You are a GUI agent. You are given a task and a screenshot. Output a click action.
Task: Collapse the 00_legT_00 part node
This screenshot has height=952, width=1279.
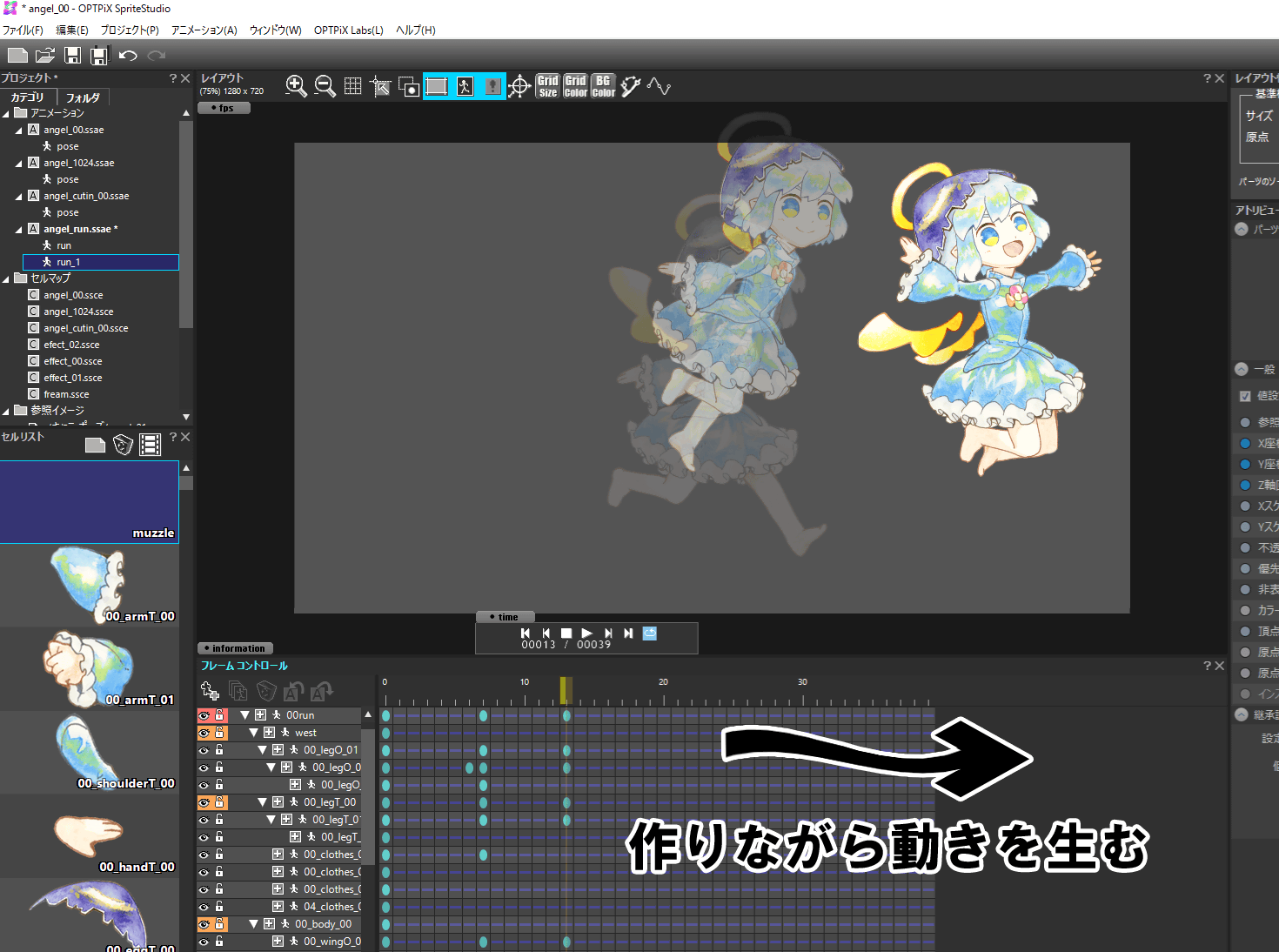tap(263, 802)
